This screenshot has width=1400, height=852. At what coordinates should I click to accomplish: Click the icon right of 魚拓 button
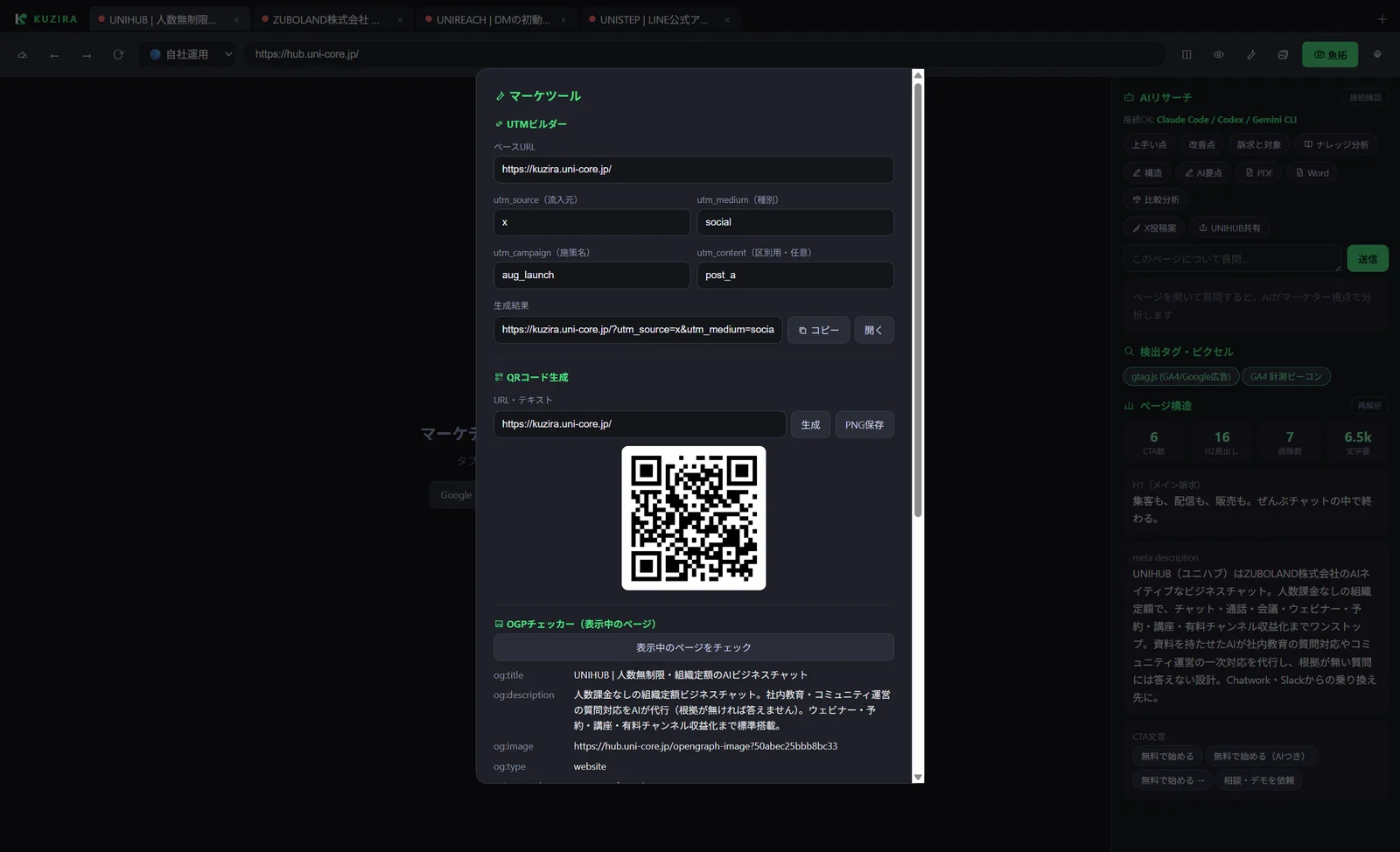(x=1377, y=54)
